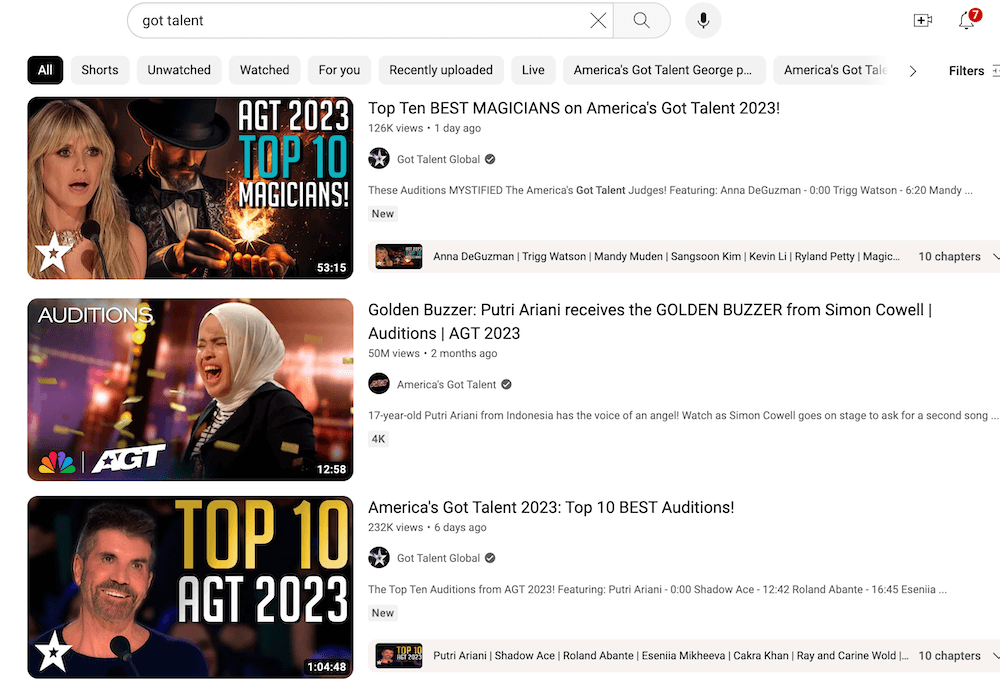Select the Live filter chip
The width and height of the screenshot is (1000, 687).
click(533, 70)
